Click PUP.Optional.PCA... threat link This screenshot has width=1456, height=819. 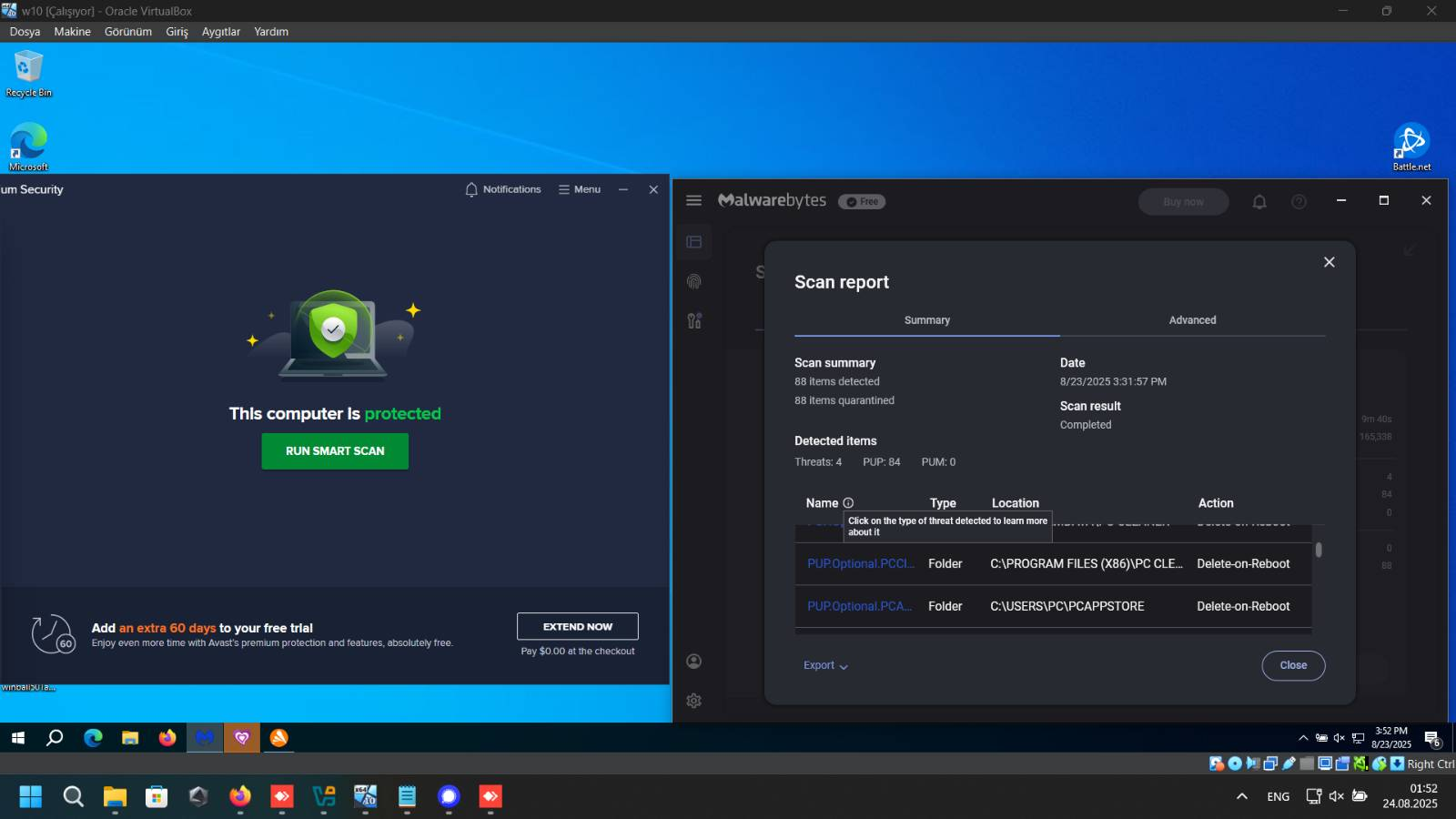click(860, 607)
